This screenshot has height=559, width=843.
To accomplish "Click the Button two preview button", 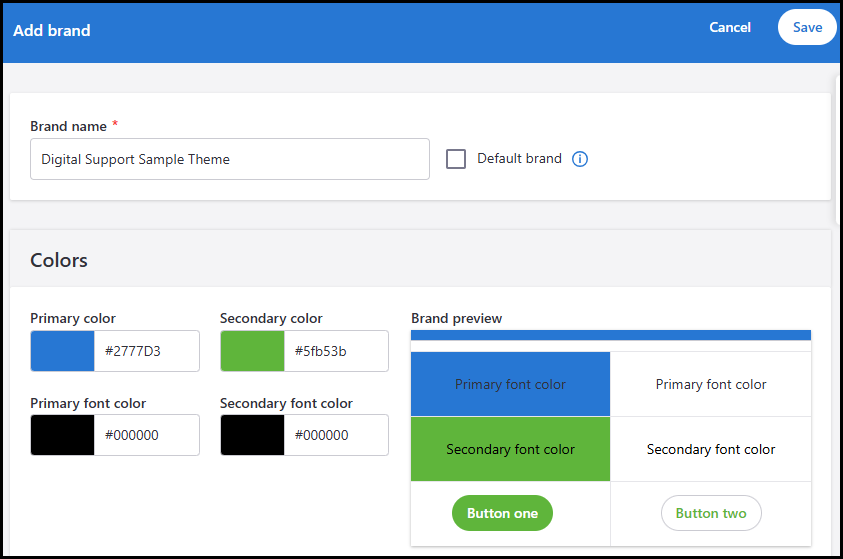I will 711,513.
